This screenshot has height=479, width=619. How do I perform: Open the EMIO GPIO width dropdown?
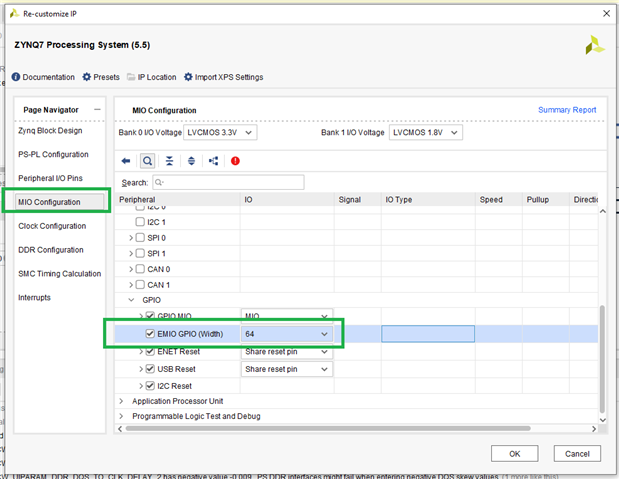286,334
